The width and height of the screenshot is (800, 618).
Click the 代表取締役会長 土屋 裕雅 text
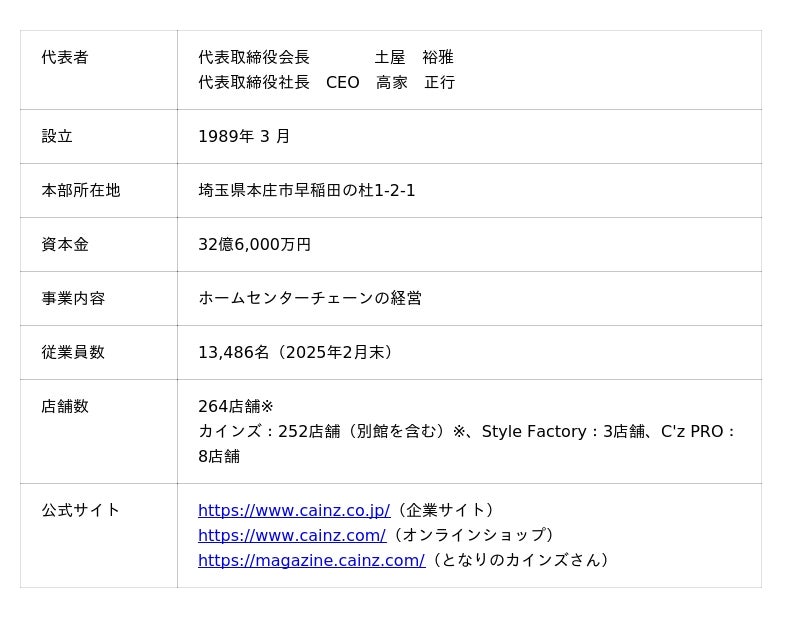pyautogui.click(x=325, y=58)
